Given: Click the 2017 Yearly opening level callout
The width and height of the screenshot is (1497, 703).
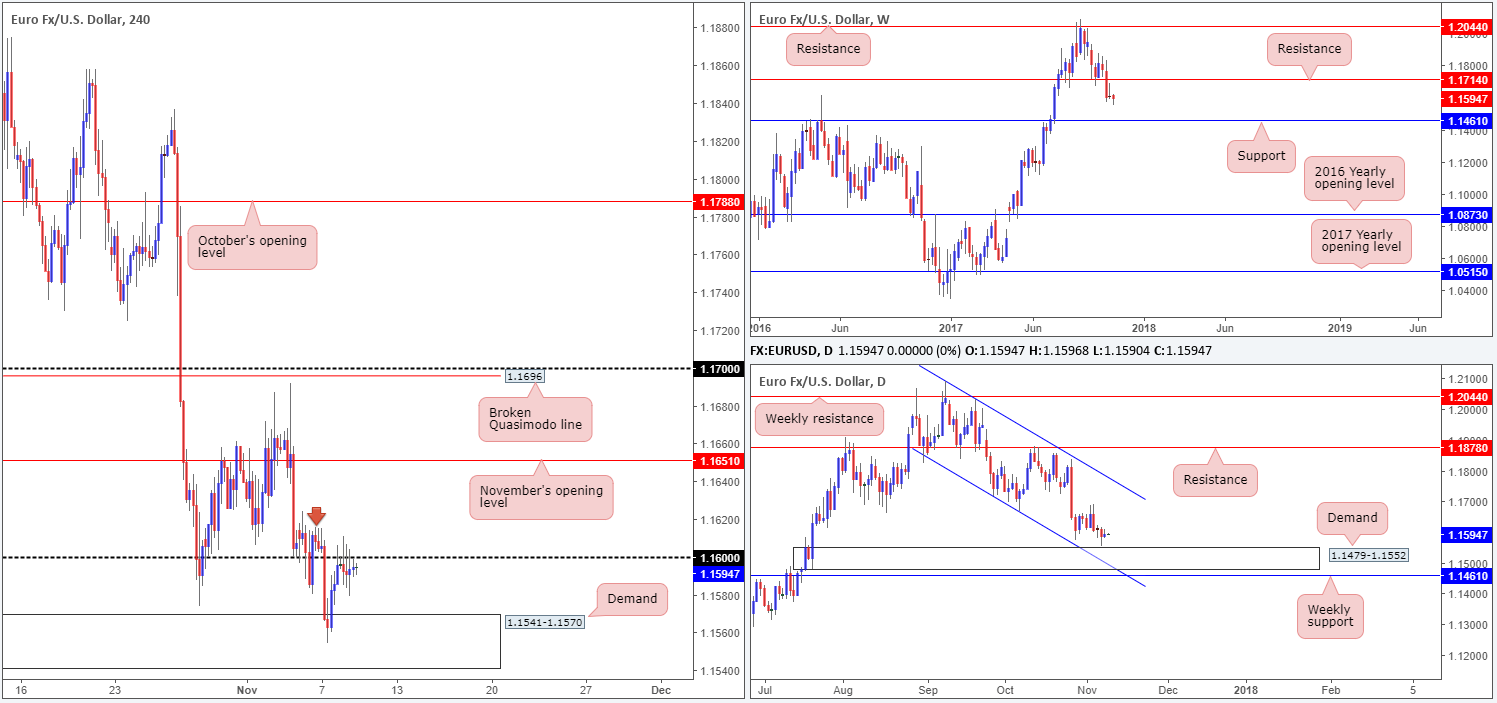Looking at the screenshot, I should coord(1360,239).
